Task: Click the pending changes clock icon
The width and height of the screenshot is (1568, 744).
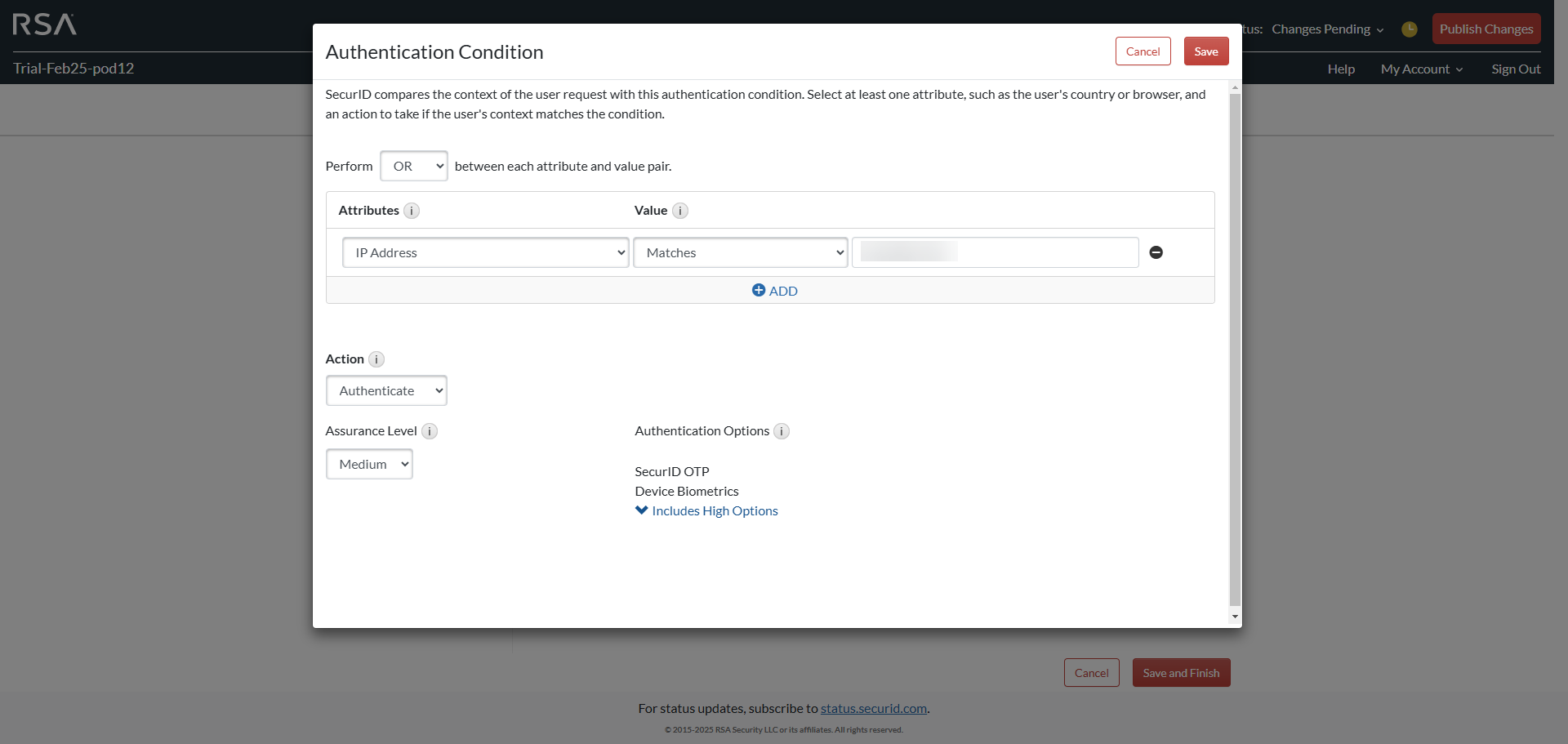Action: [x=1409, y=29]
